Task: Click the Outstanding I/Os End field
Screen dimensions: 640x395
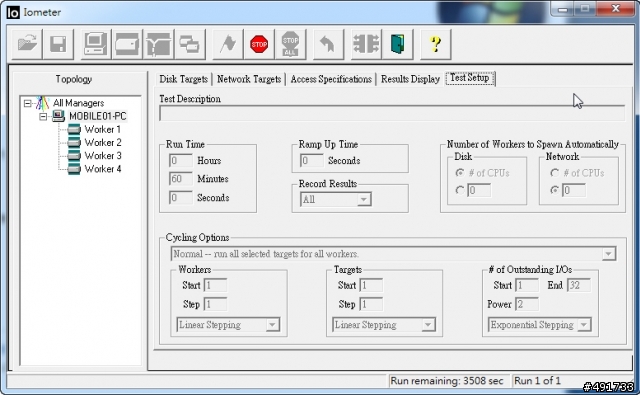Action: [579, 285]
